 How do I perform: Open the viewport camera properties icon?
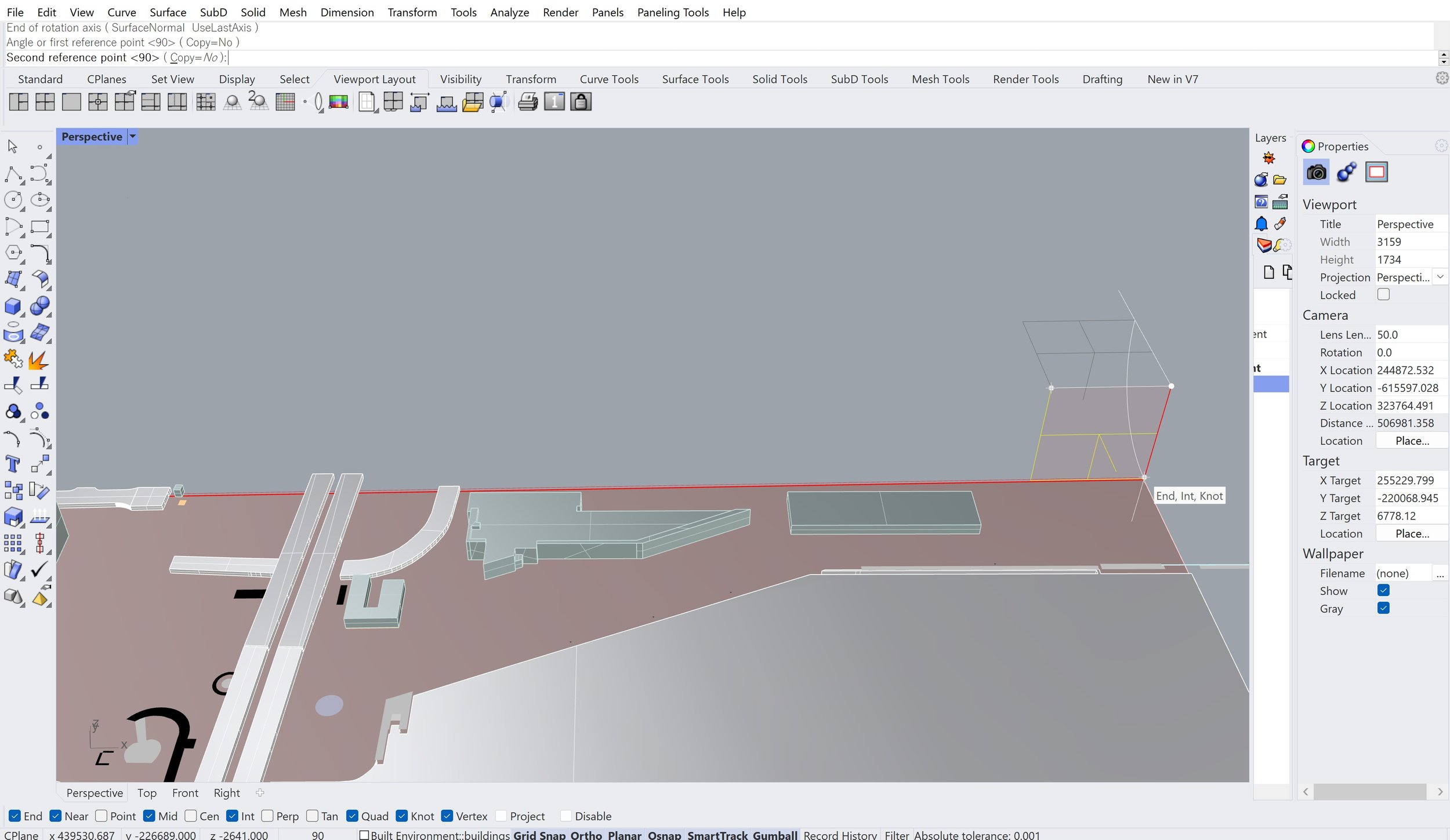point(1317,172)
